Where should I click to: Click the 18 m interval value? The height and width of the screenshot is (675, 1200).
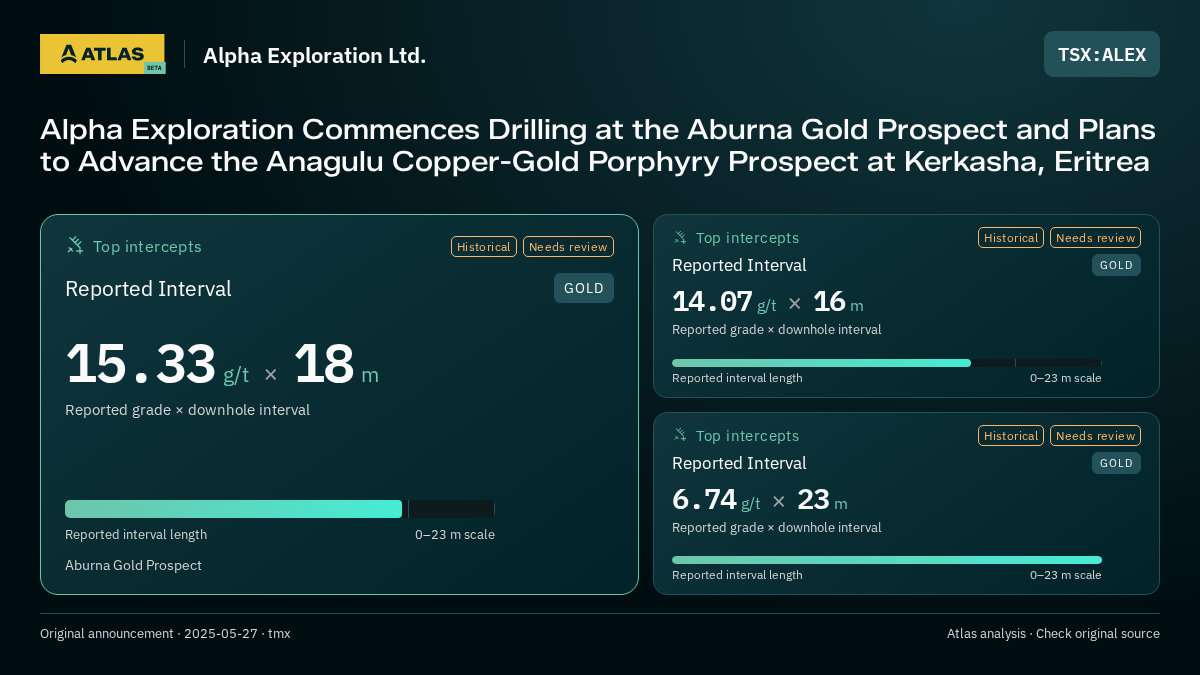coord(324,364)
